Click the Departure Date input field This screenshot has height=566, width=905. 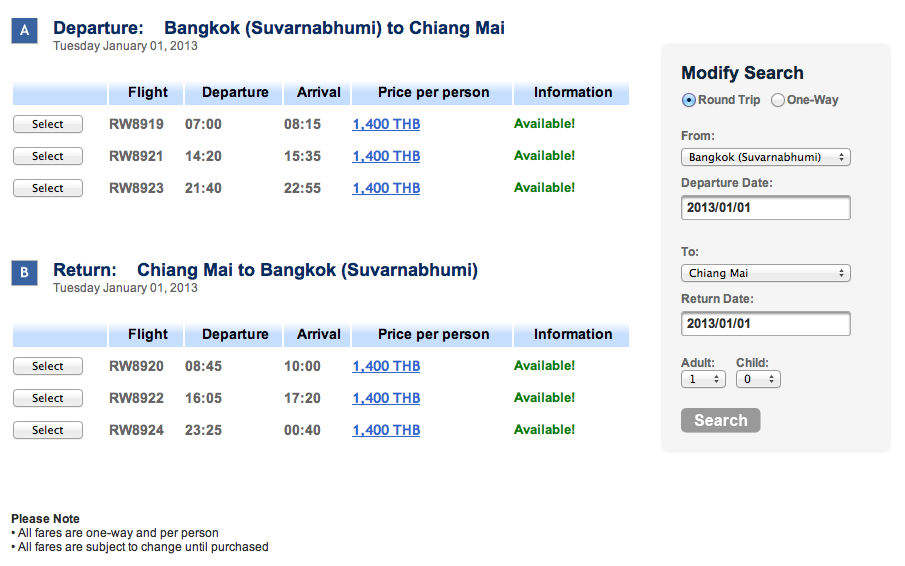(766, 208)
